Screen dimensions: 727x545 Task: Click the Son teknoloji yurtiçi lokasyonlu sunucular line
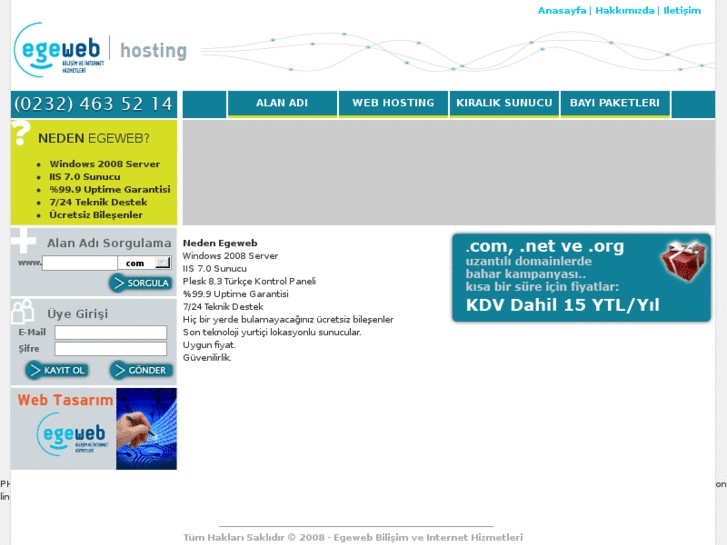click(x=272, y=332)
